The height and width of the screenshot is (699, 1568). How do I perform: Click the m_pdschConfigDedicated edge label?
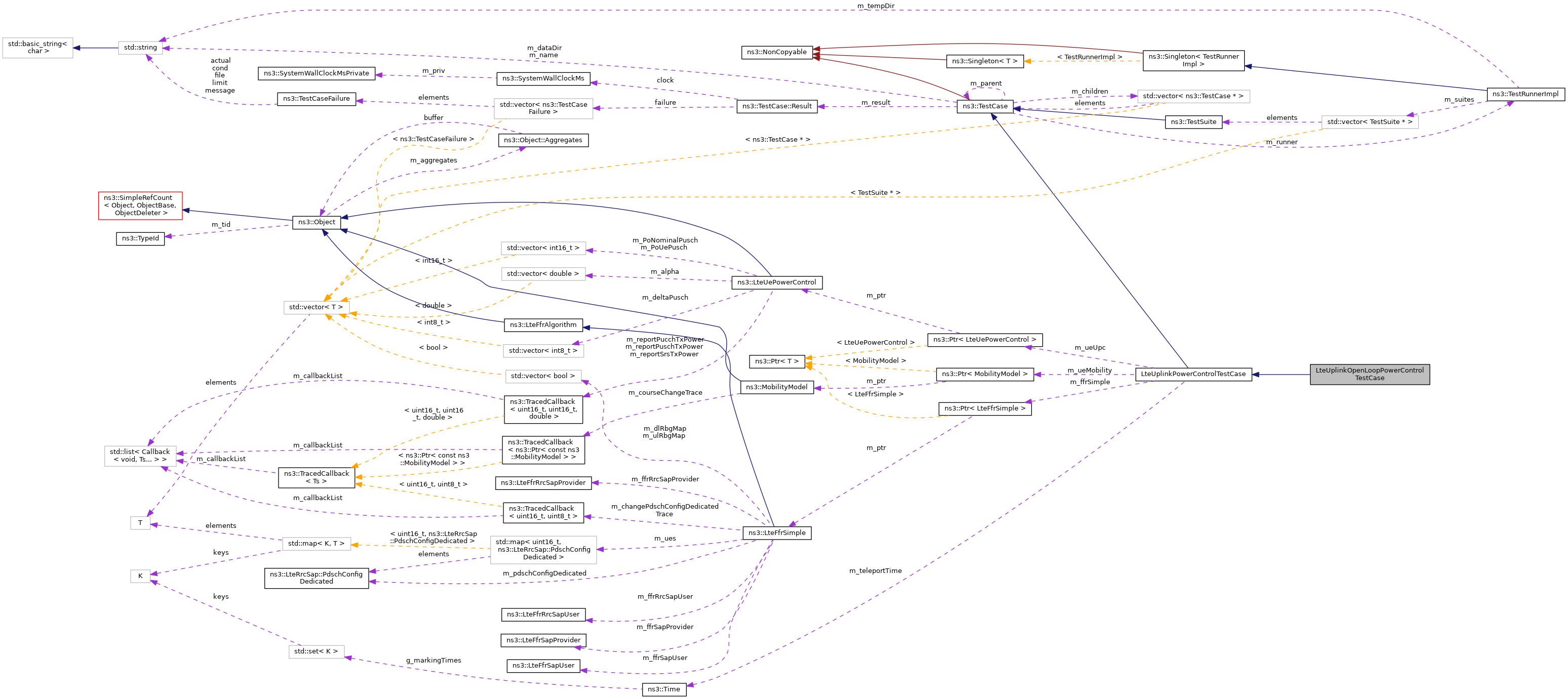(x=545, y=573)
